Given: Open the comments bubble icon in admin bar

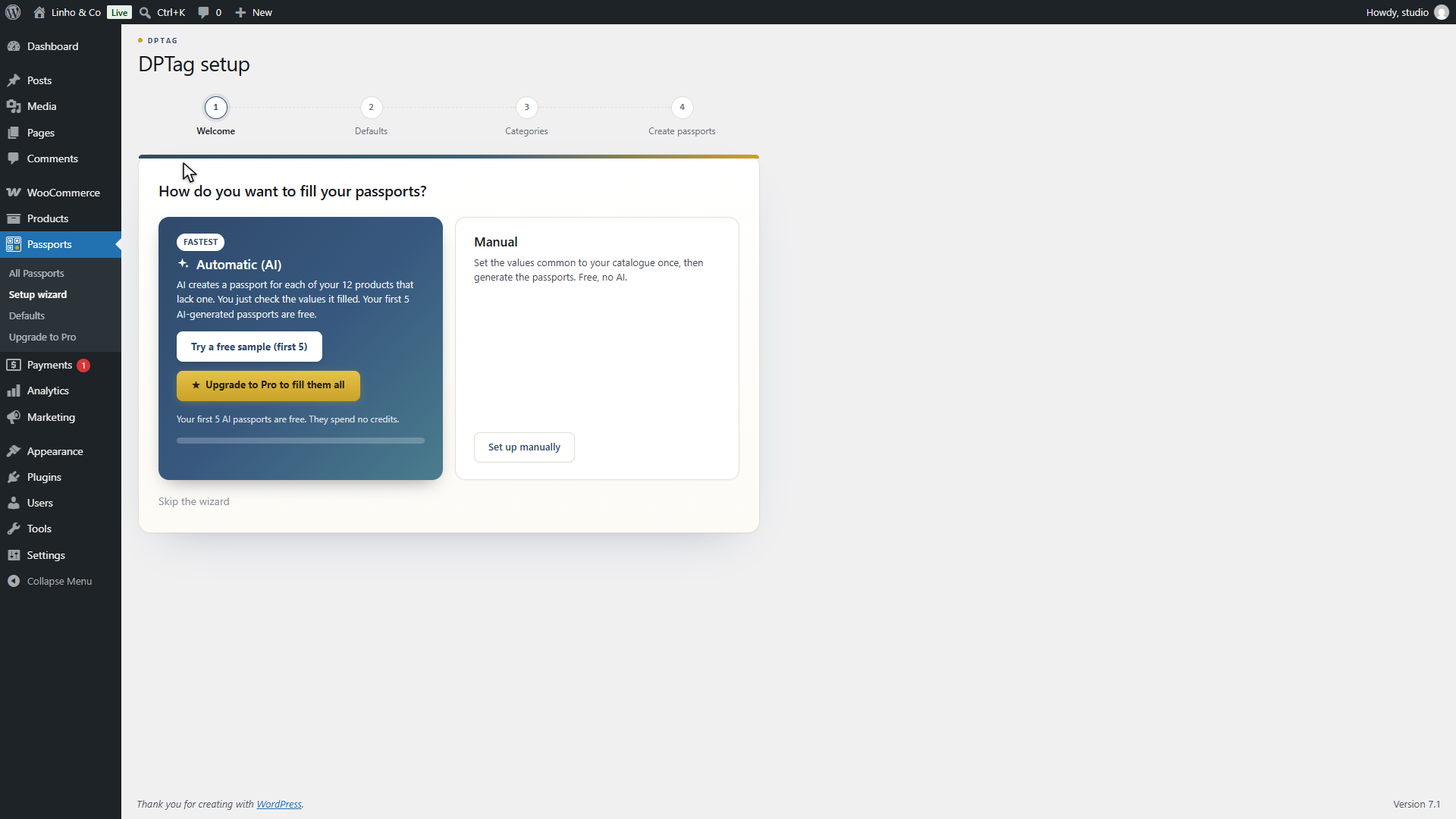Looking at the screenshot, I should pyautogui.click(x=203, y=12).
